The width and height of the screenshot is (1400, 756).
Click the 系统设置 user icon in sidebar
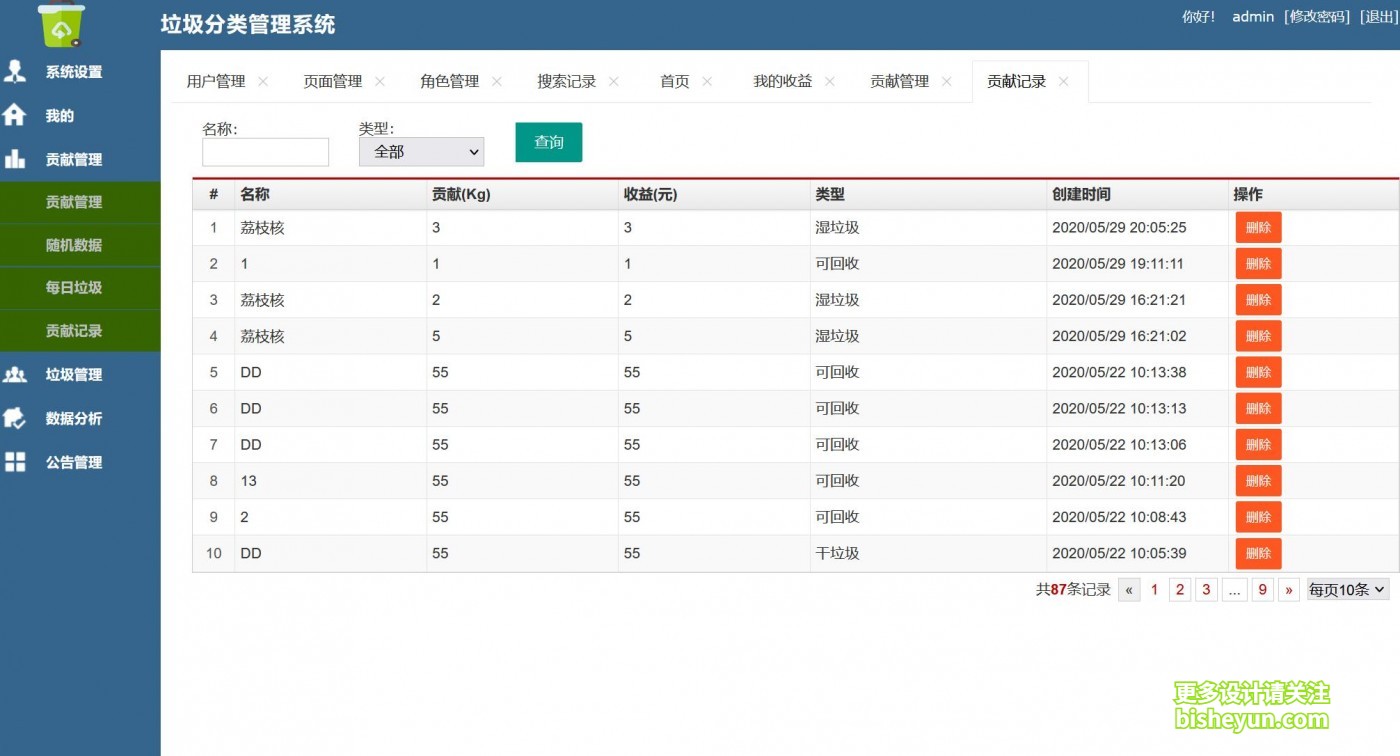[x=15, y=71]
